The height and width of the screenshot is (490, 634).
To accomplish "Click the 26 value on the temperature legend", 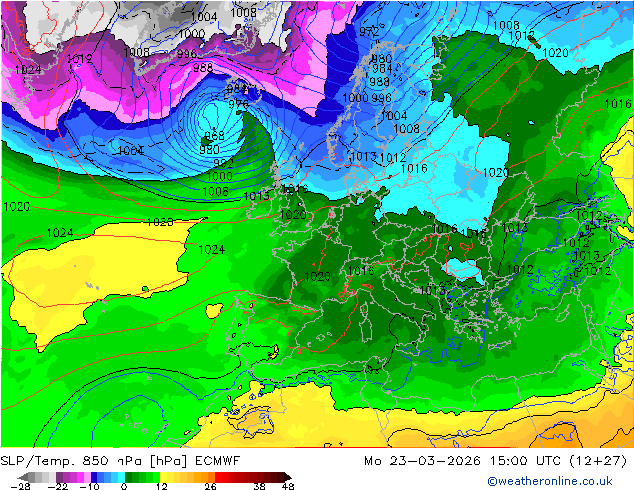I will point(210,486).
